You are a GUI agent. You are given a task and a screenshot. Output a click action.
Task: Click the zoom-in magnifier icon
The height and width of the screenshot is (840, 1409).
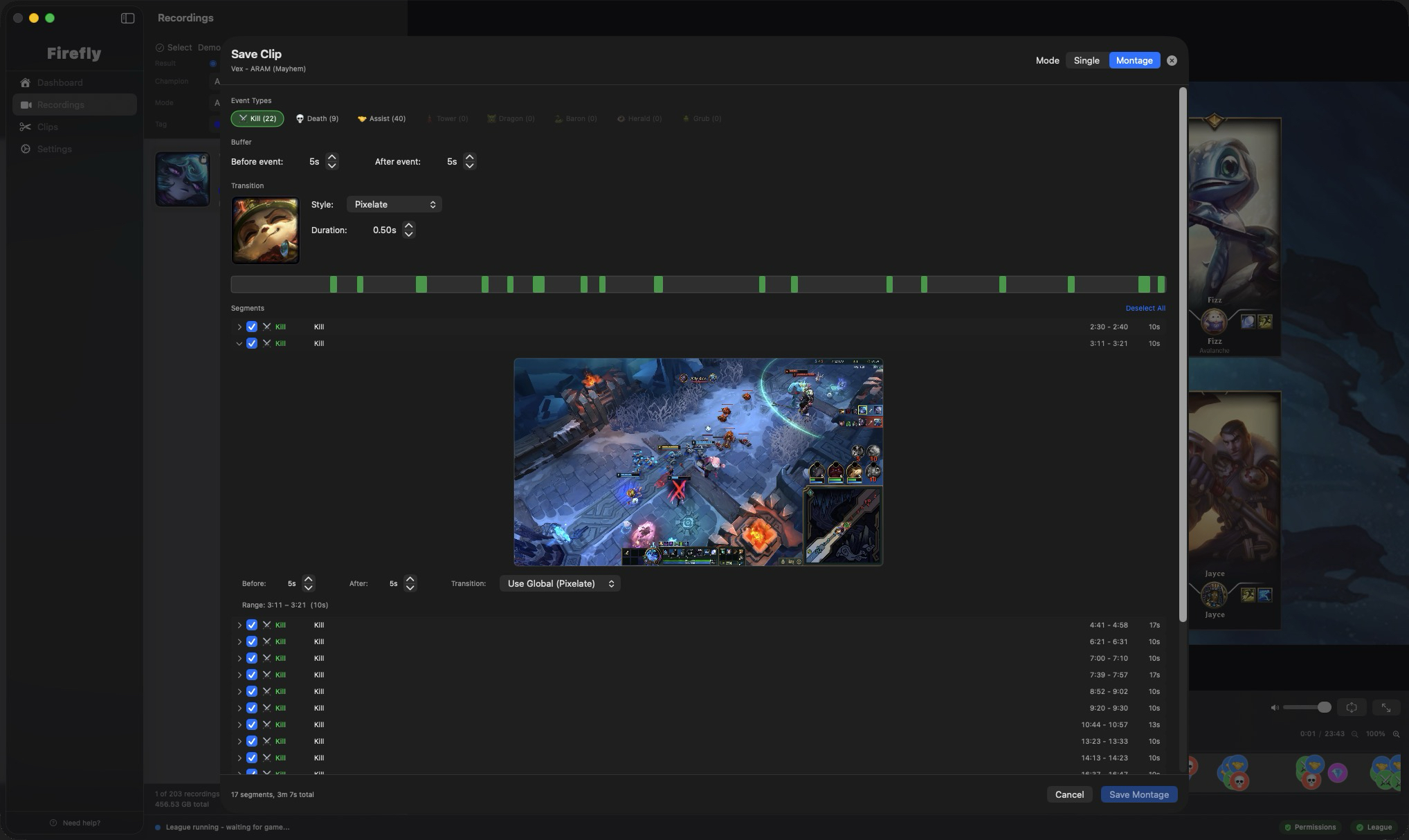click(1397, 734)
